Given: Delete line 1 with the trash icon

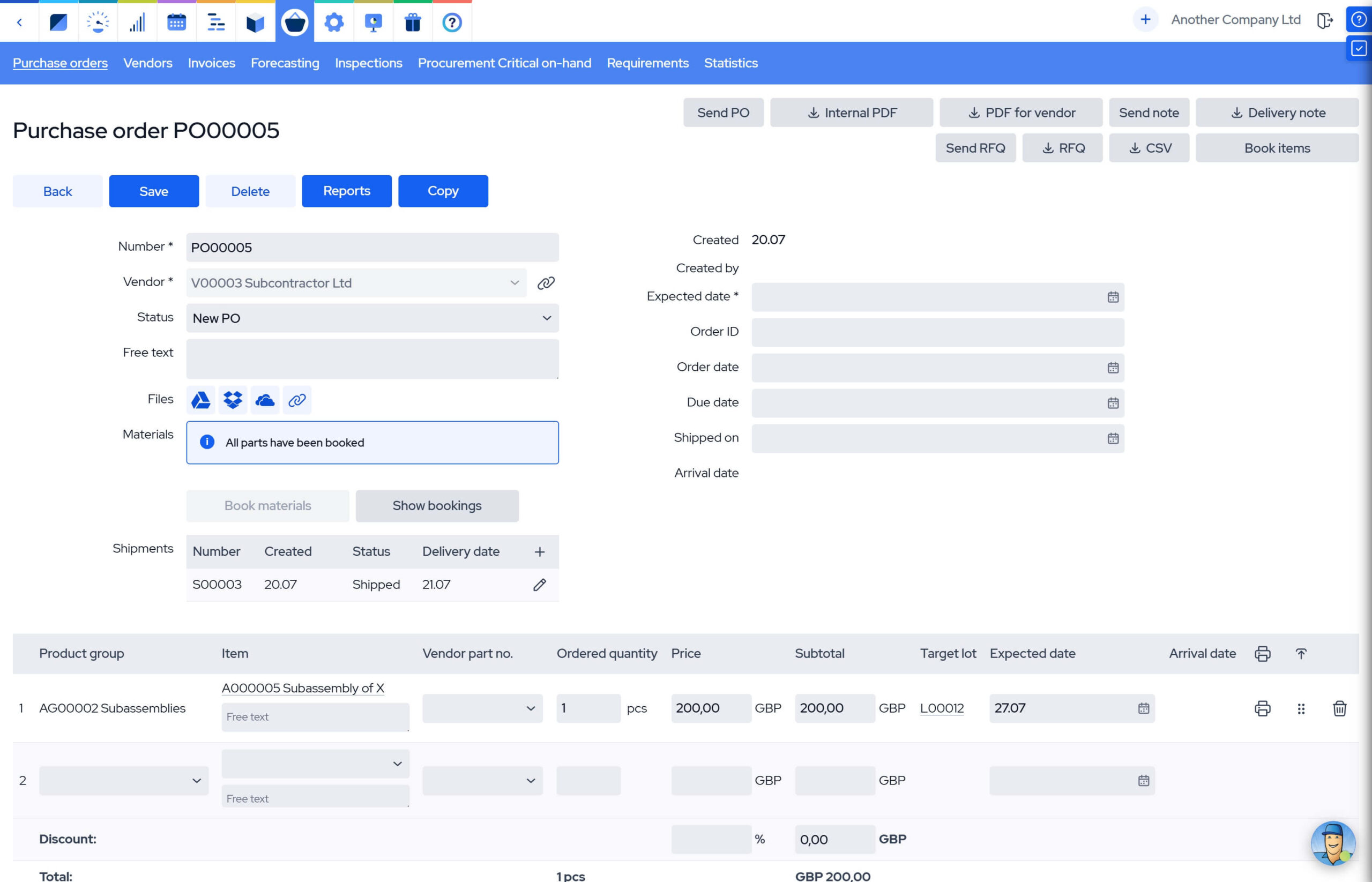Looking at the screenshot, I should point(1339,708).
